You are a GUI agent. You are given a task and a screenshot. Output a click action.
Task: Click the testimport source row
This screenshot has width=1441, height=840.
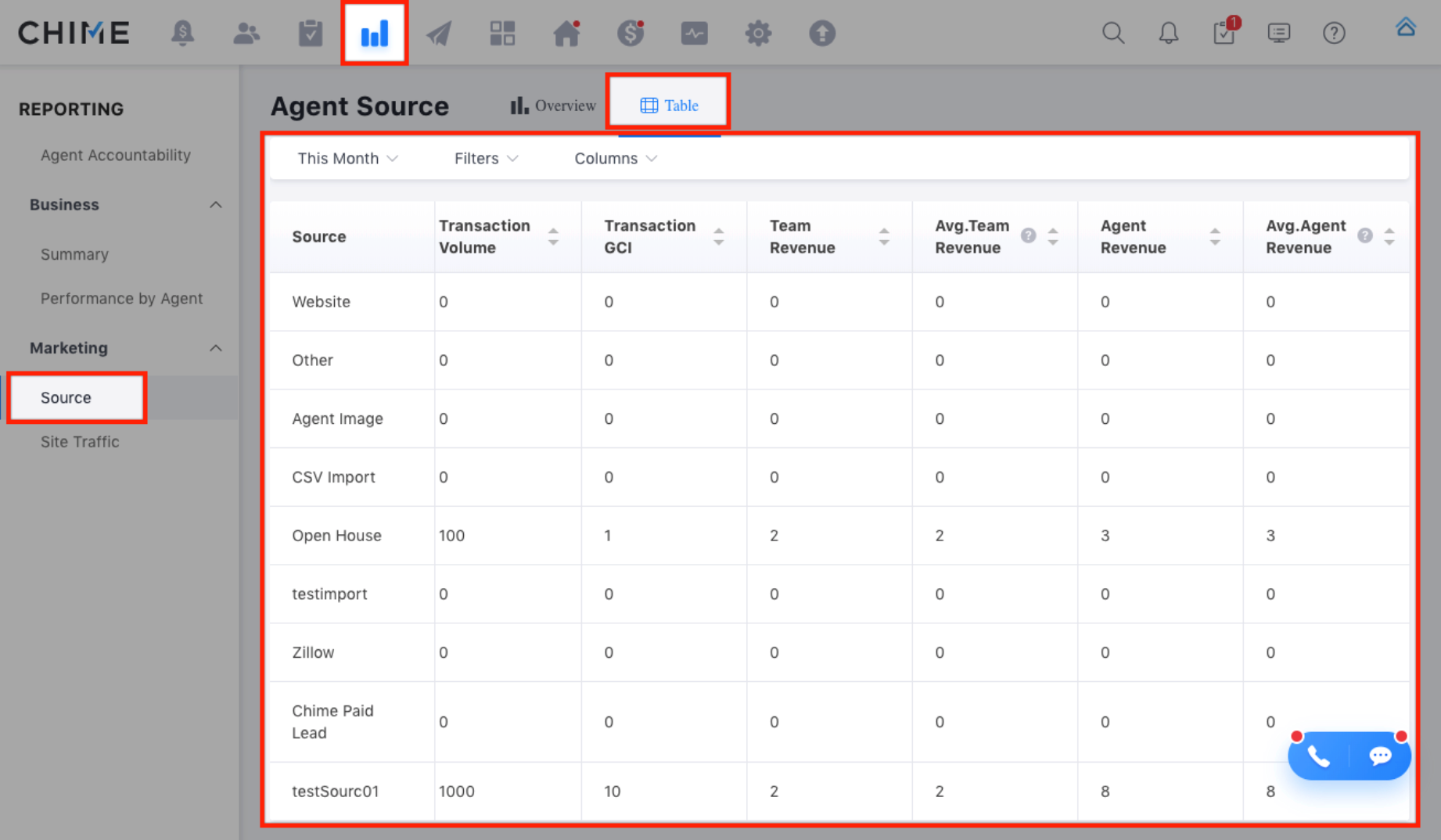[839, 594]
